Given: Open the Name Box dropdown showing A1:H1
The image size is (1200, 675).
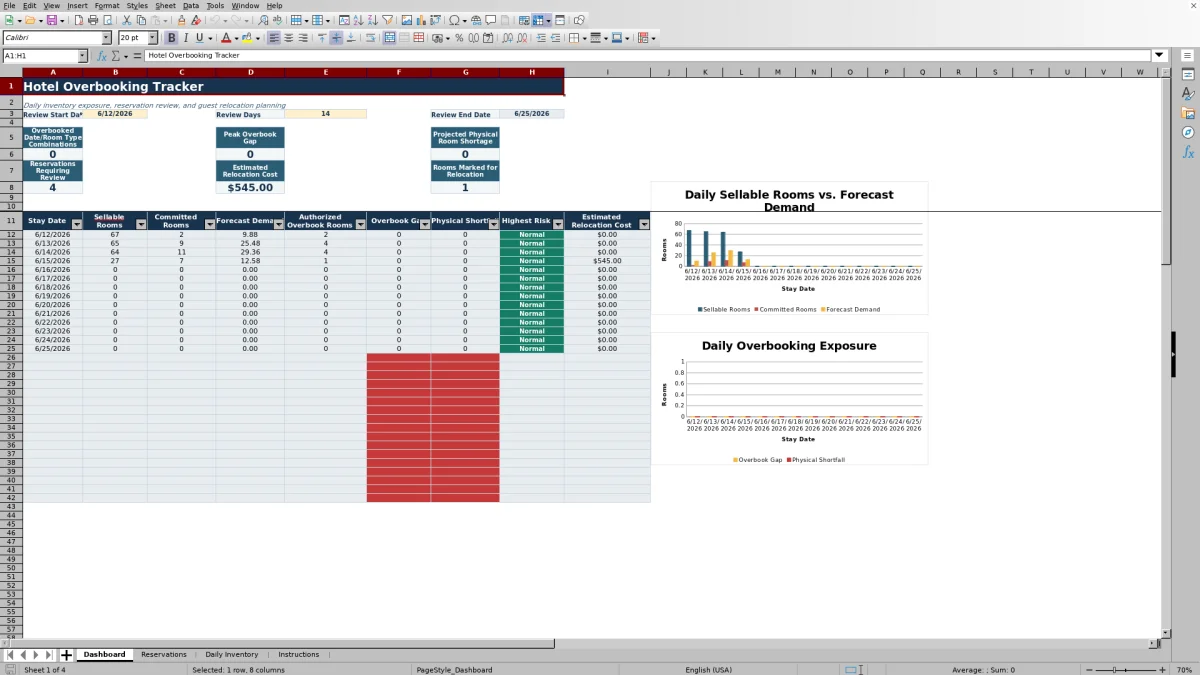Looking at the screenshot, I should [x=82, y=56].
